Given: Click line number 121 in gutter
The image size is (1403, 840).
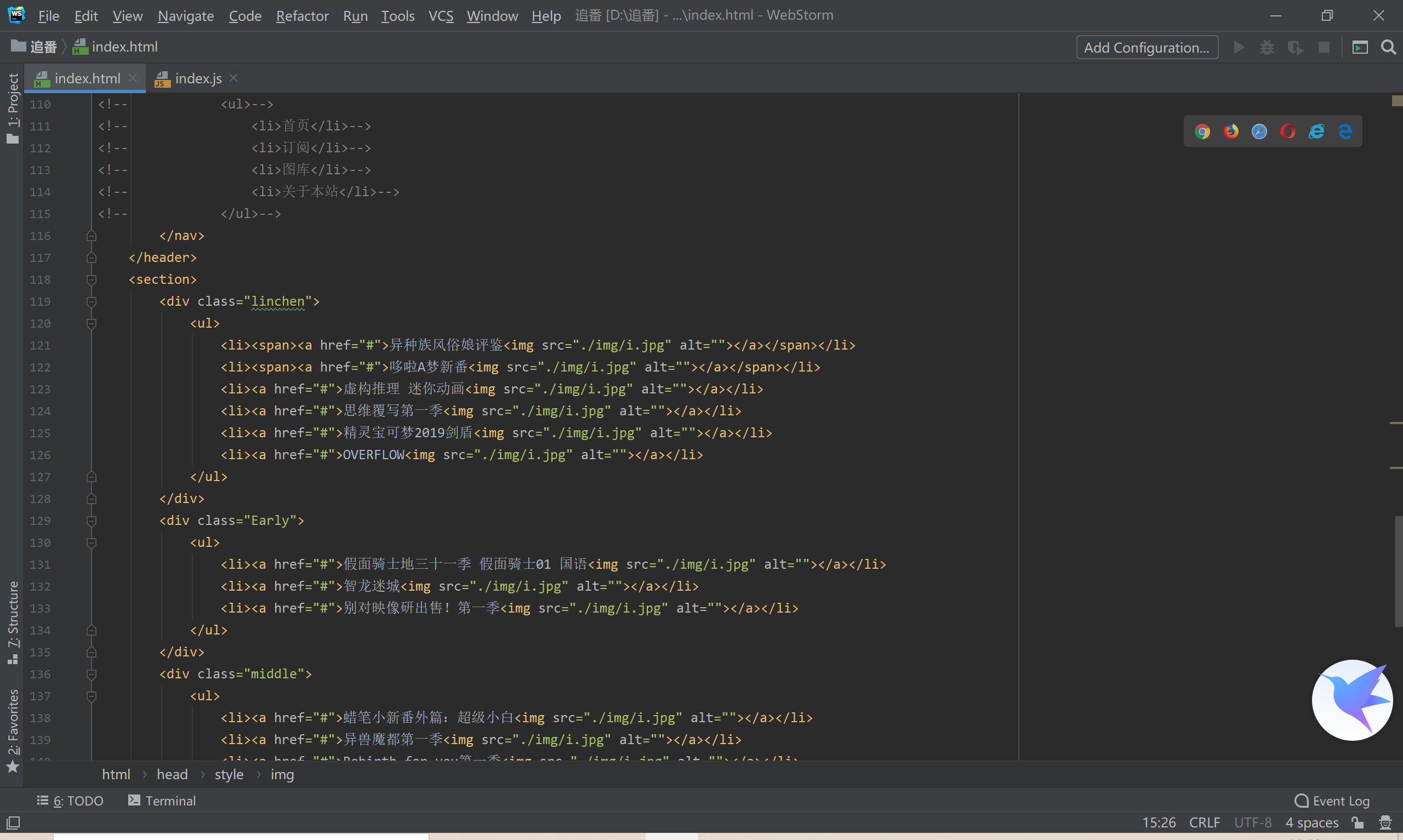Looking at the screenshot, I should (40, 345).
